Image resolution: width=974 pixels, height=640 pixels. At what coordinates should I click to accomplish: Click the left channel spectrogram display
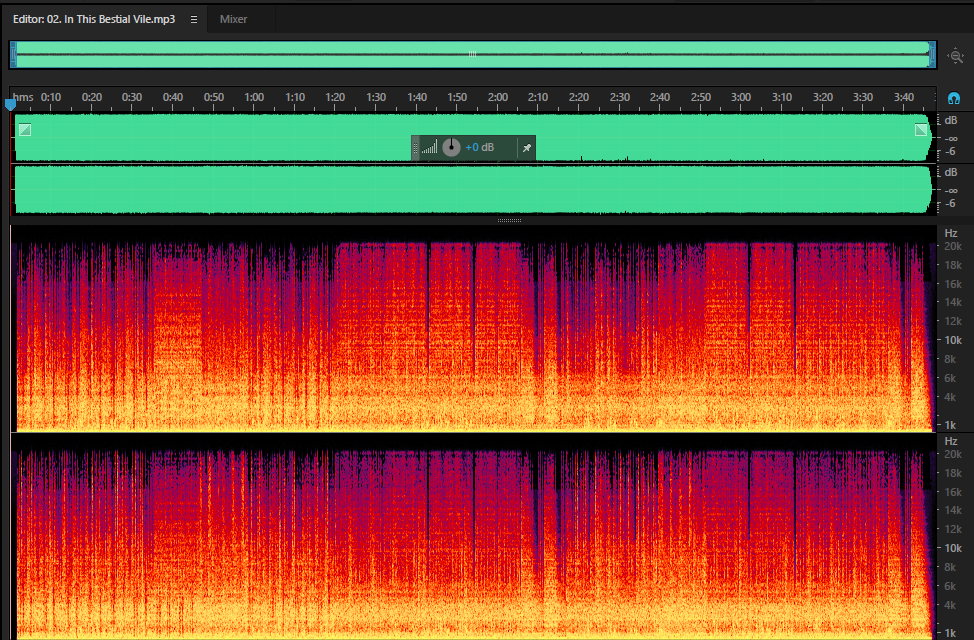click(x=473, y=328)
